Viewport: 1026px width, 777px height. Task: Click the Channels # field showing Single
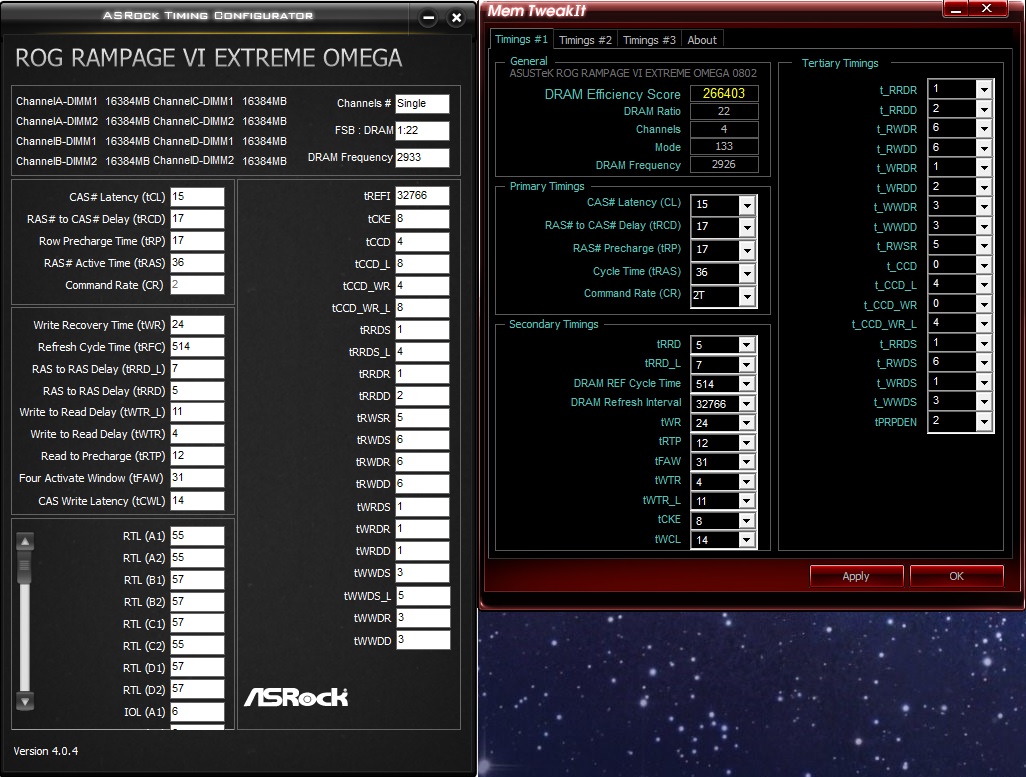[422, 103]
